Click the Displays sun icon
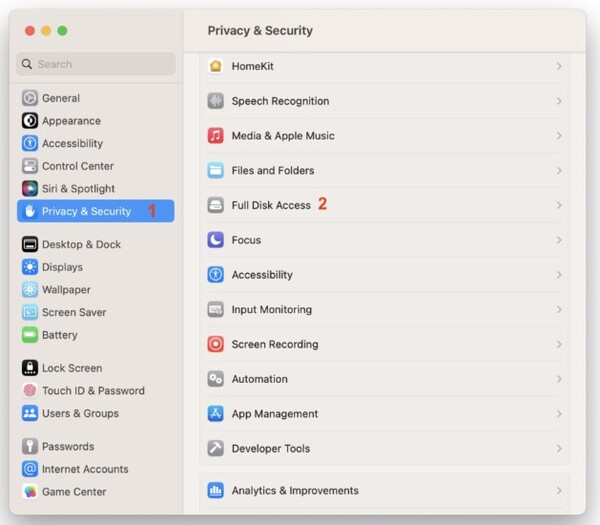The height and width of the screenshot is (525, 600). (x=30, y=267)
